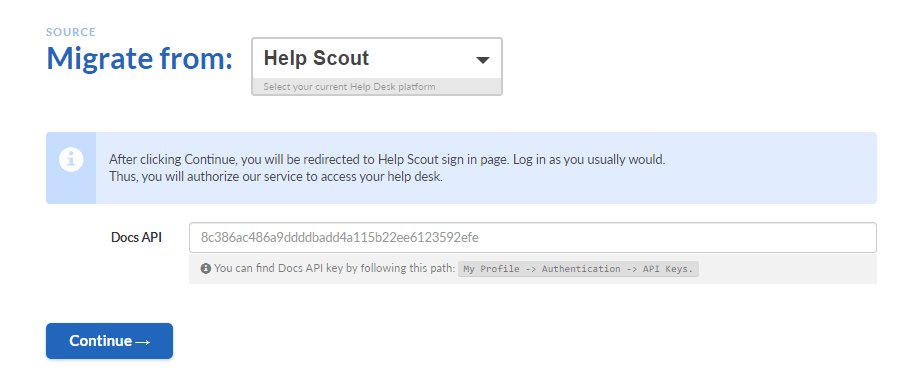Click the round info icon in blue banner
This screenshot has height=379, width=914.
coord(71,160)
